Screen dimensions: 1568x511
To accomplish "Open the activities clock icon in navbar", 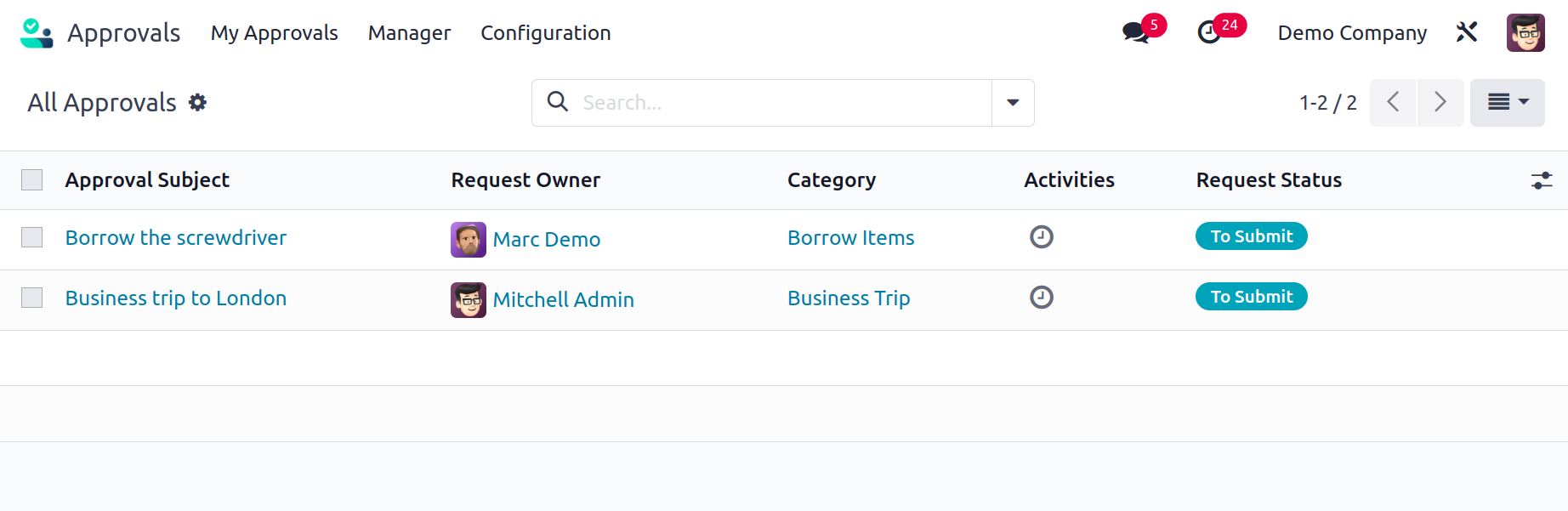I will (1209, 33).
